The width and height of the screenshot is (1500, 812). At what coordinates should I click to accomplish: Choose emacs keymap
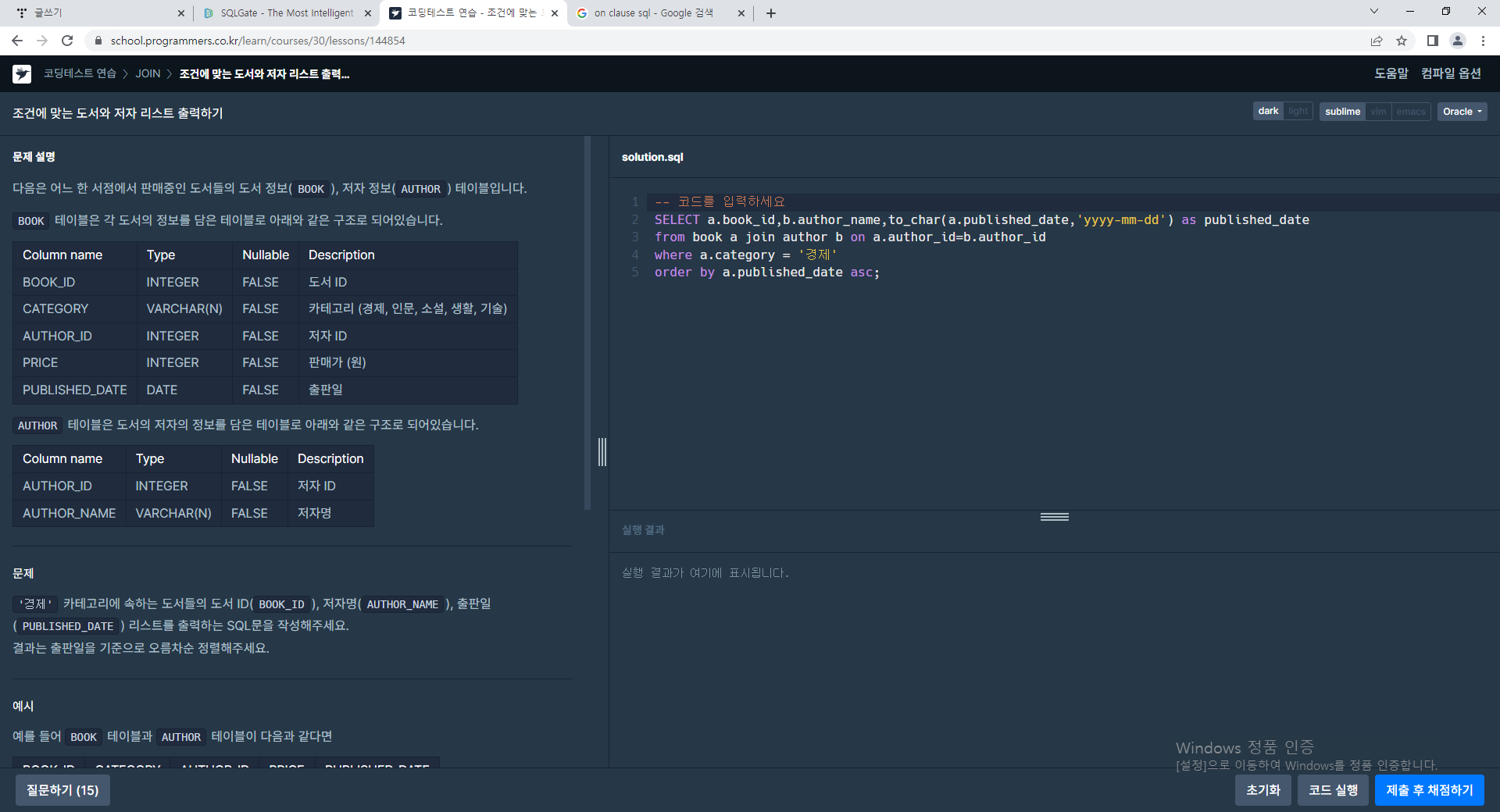point(1411,112)
